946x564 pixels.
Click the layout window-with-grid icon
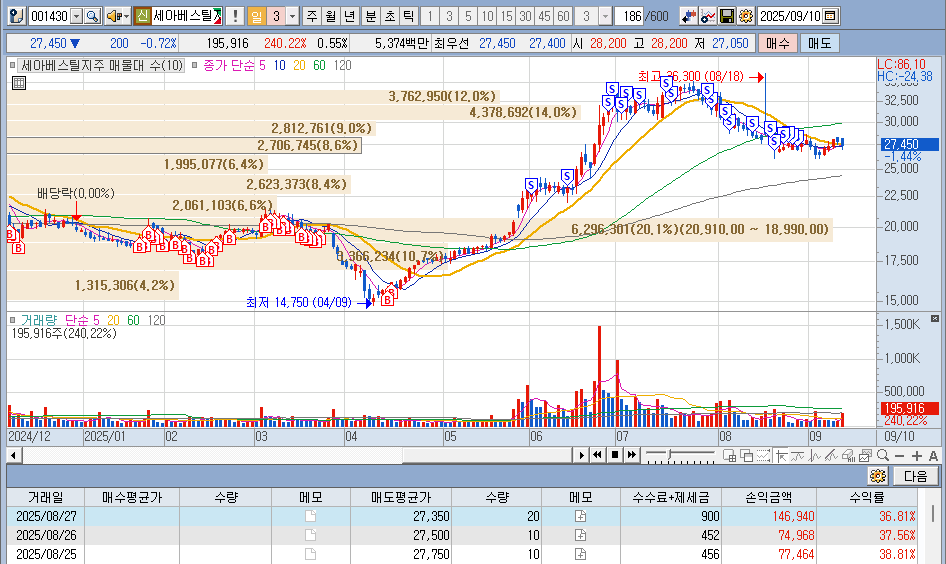tap(729, 455)
